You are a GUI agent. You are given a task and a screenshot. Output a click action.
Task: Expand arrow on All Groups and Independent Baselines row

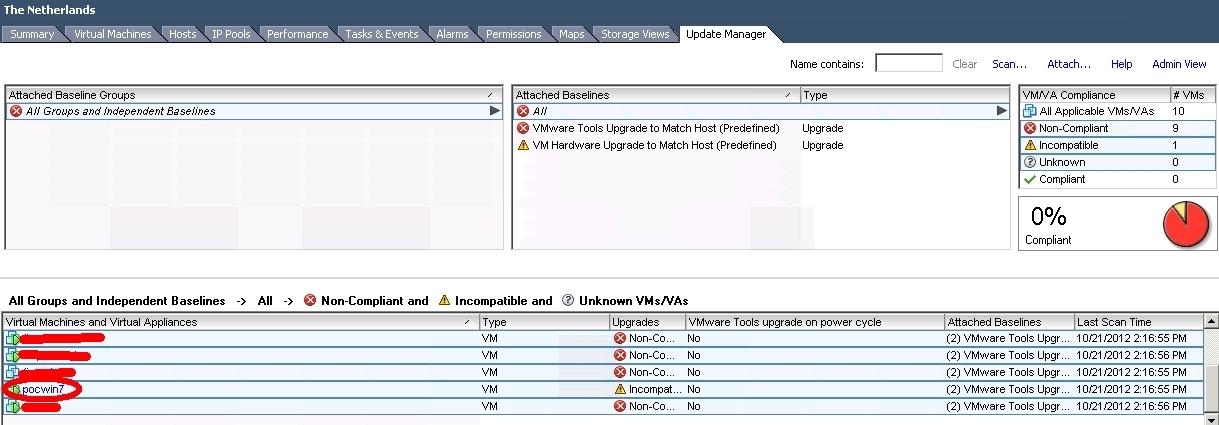[x=495, y=111]
